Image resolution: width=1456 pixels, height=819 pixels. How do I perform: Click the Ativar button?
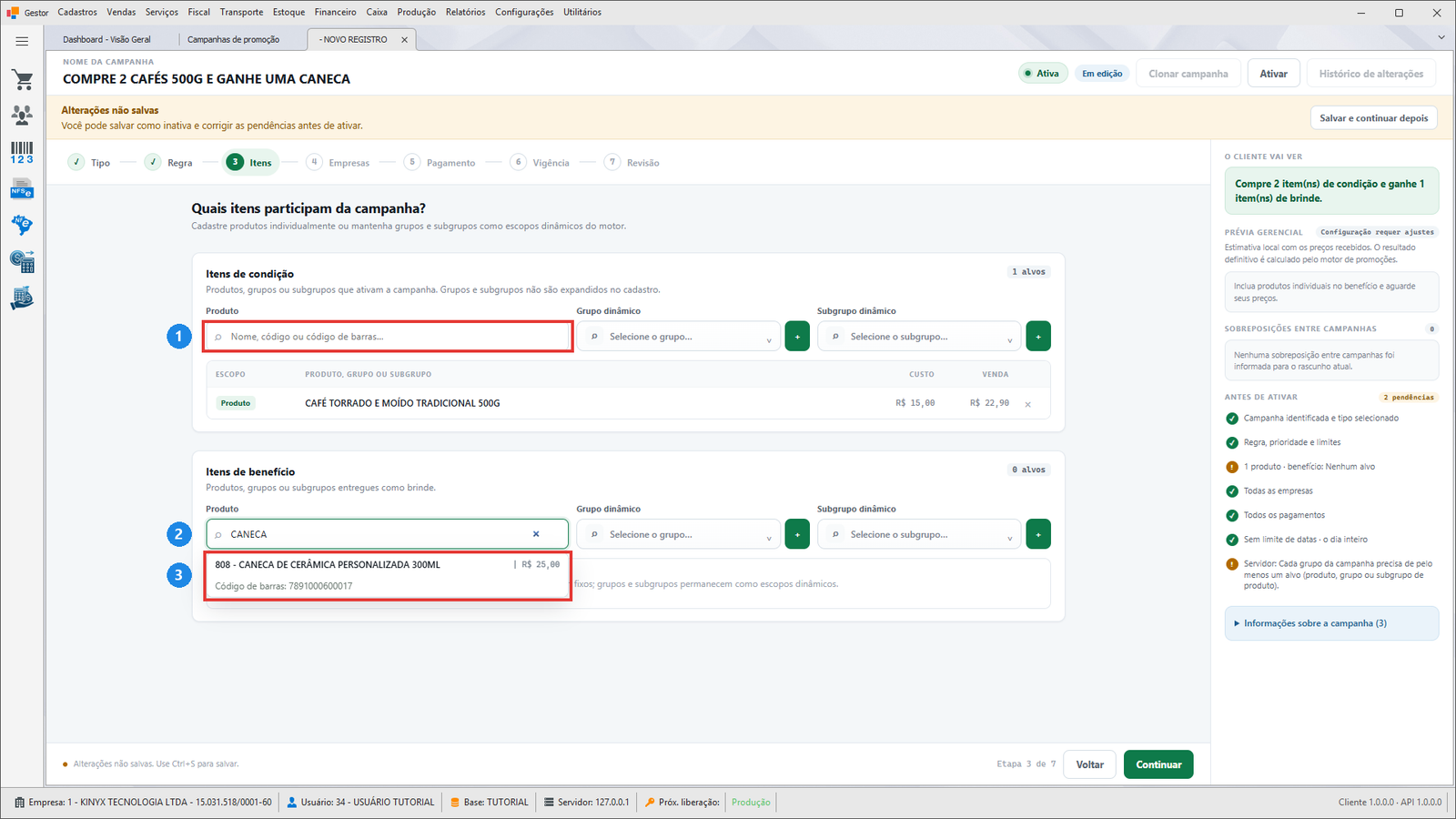point(1273,74)
